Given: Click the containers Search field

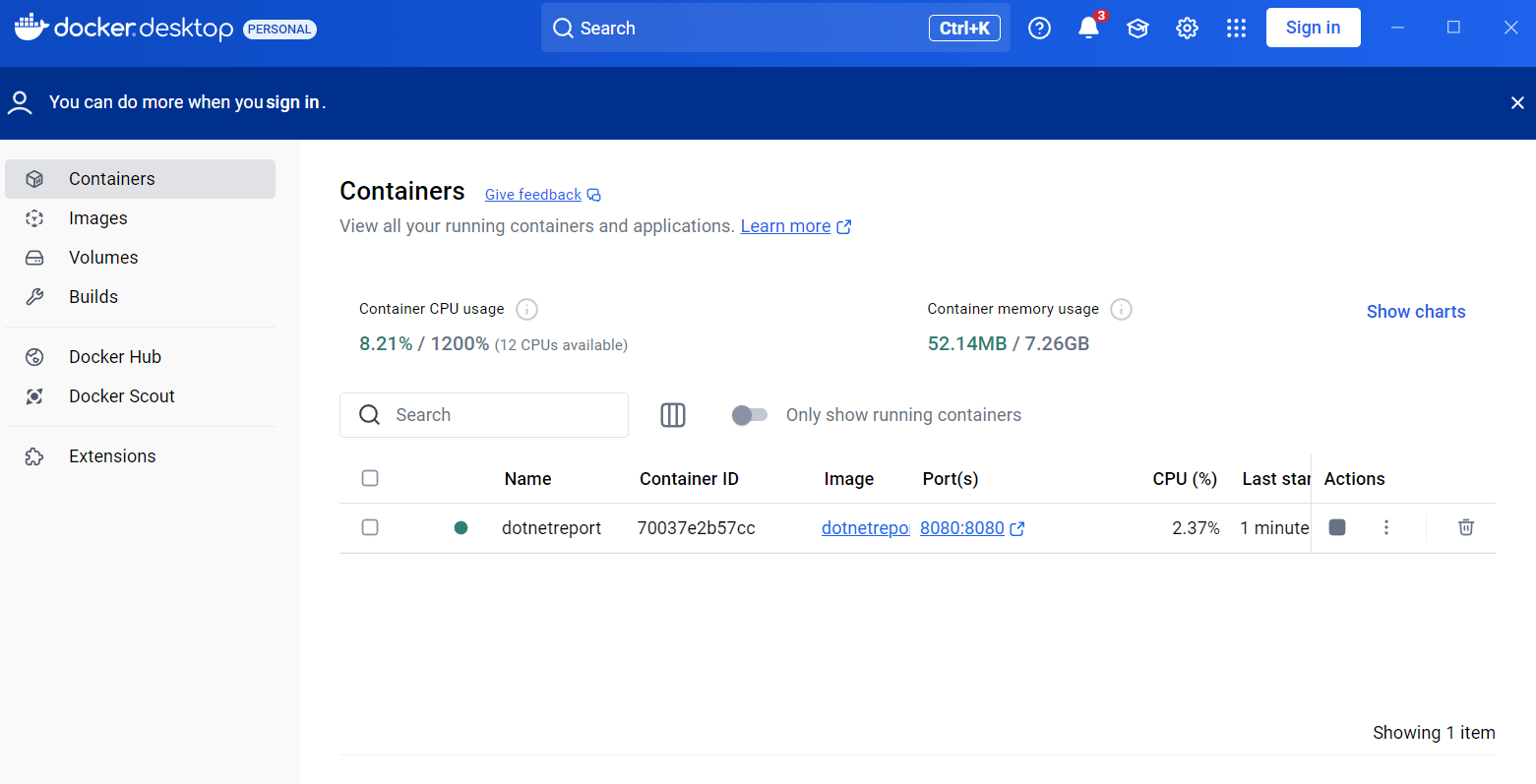Looking at the screenshot, I should click(x=484, y=415).
